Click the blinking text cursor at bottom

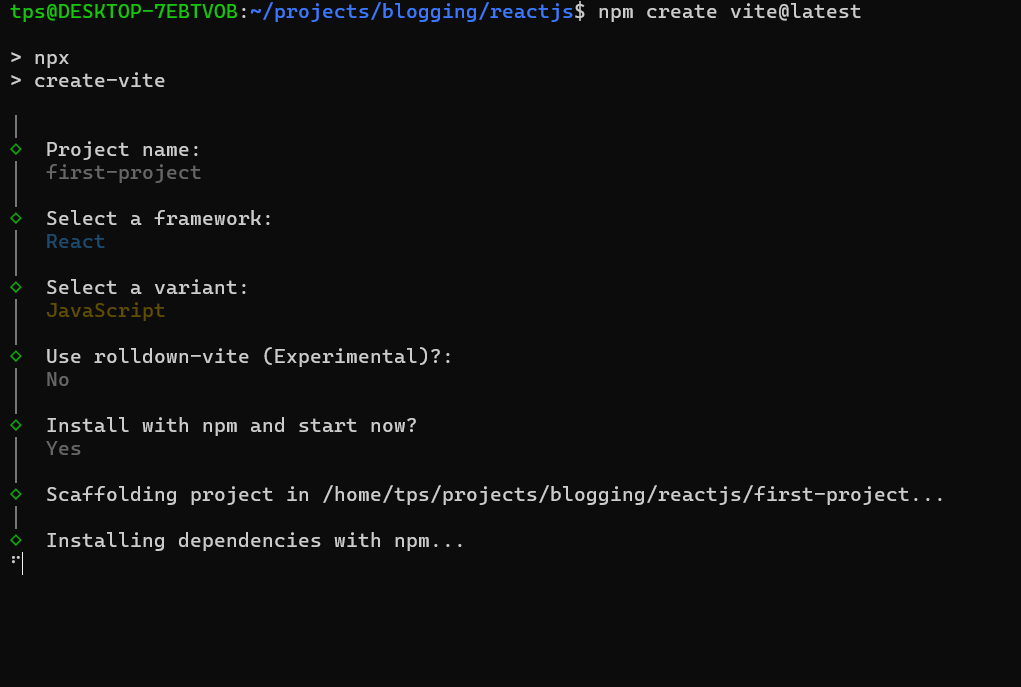(22, 564)
